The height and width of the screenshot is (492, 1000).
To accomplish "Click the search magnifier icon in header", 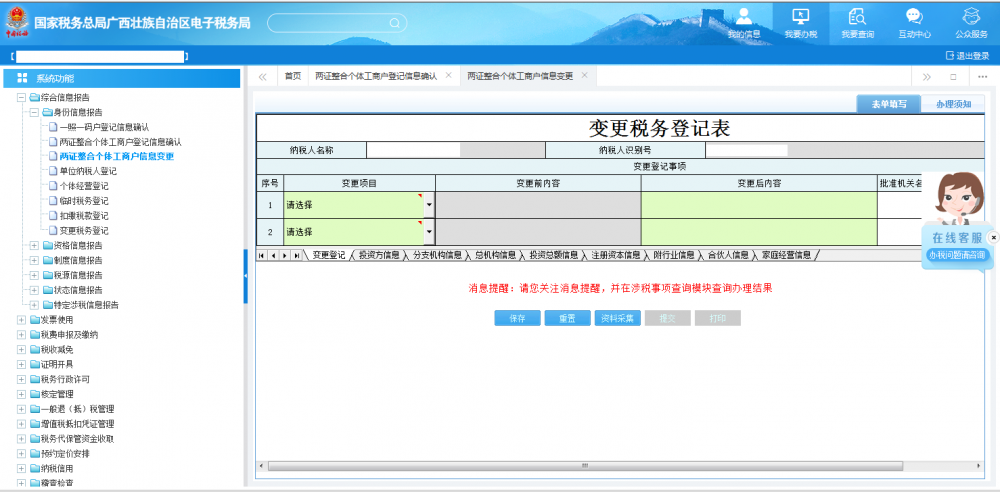I will tap(395, 22).
